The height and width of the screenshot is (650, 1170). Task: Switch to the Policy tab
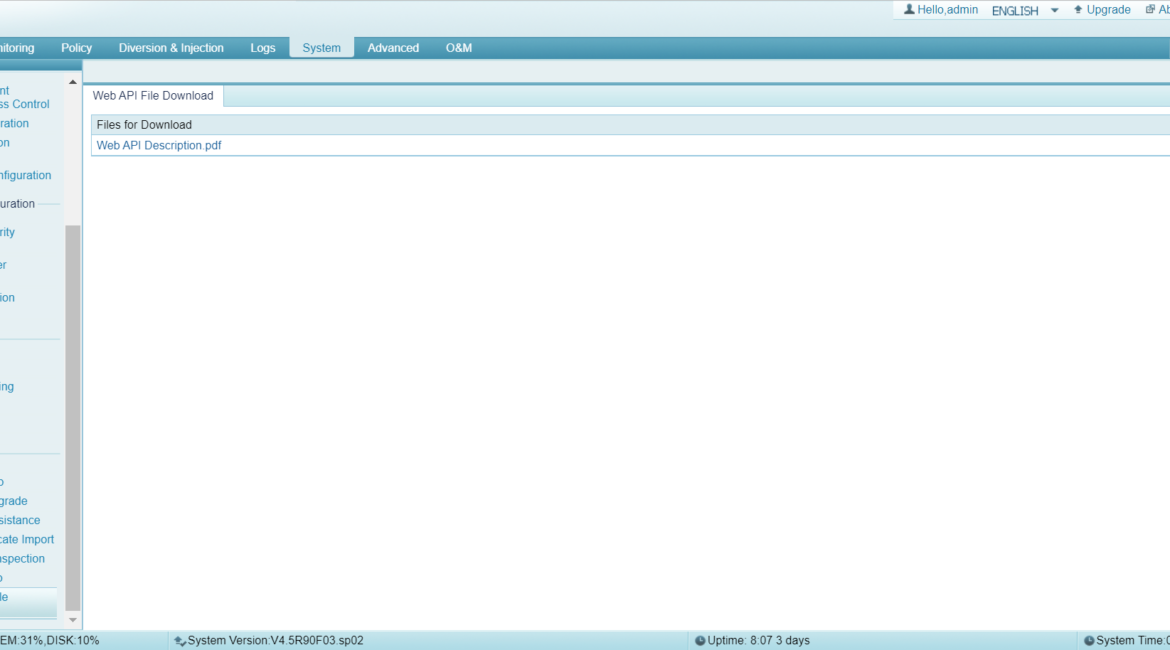[x=76, y=47]
